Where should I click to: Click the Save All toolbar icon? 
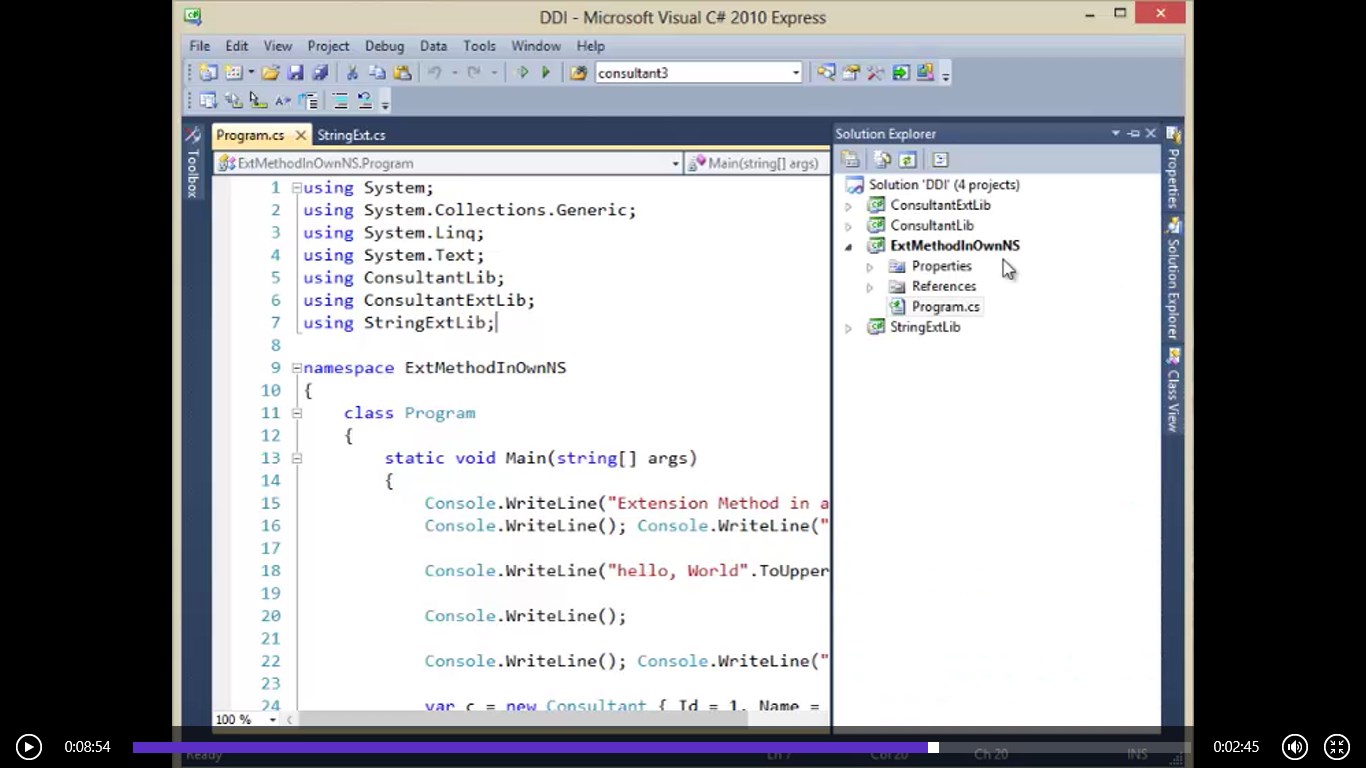[x=320, y=73]
